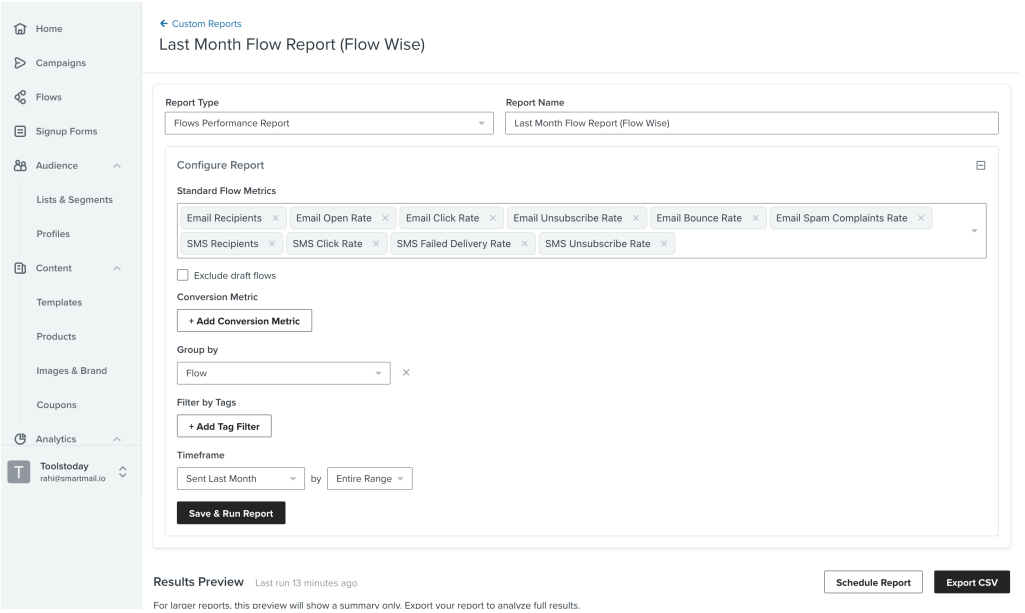Open Profiles under Audience
The width and height of the screenshot is (1025, 613).
click(53, 234)
